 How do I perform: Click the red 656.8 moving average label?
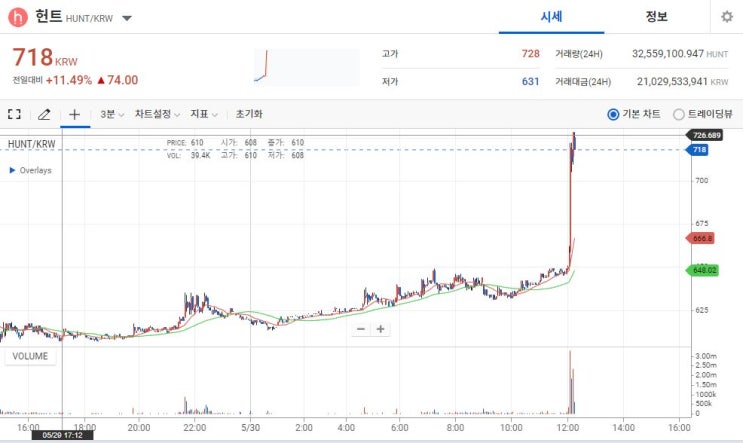click(x=700, y=238)
